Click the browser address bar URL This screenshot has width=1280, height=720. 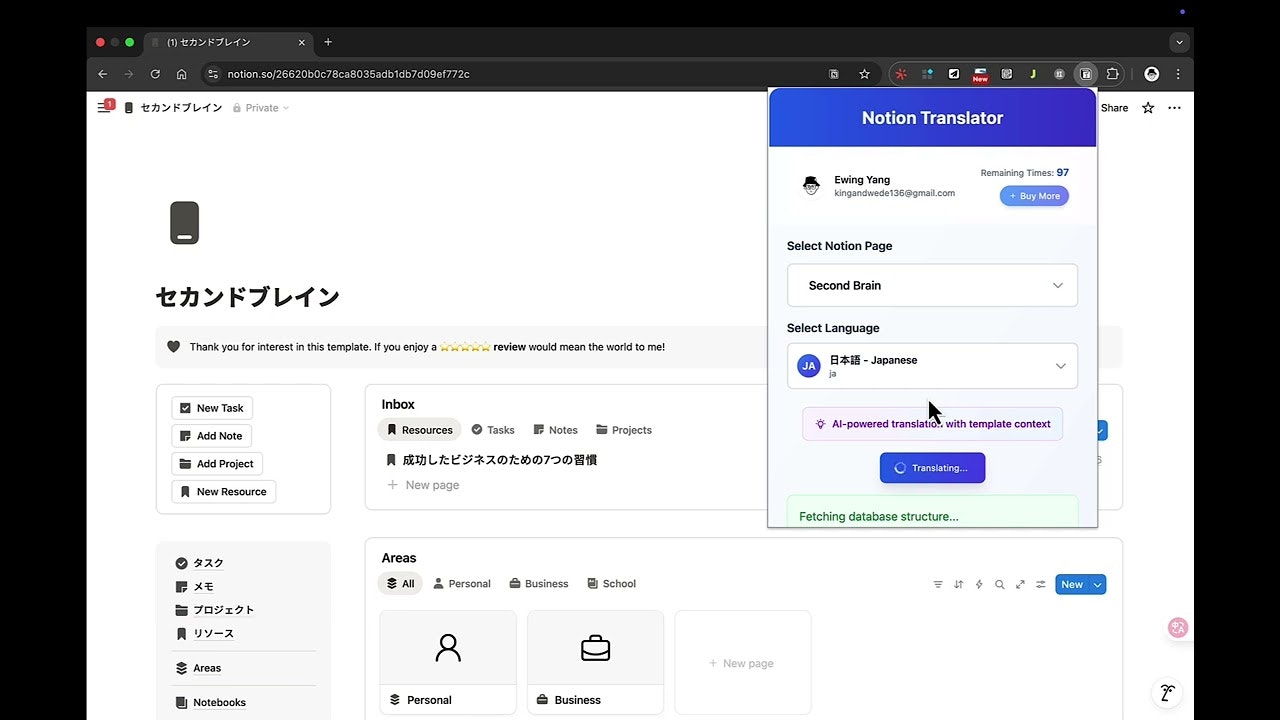348,74
